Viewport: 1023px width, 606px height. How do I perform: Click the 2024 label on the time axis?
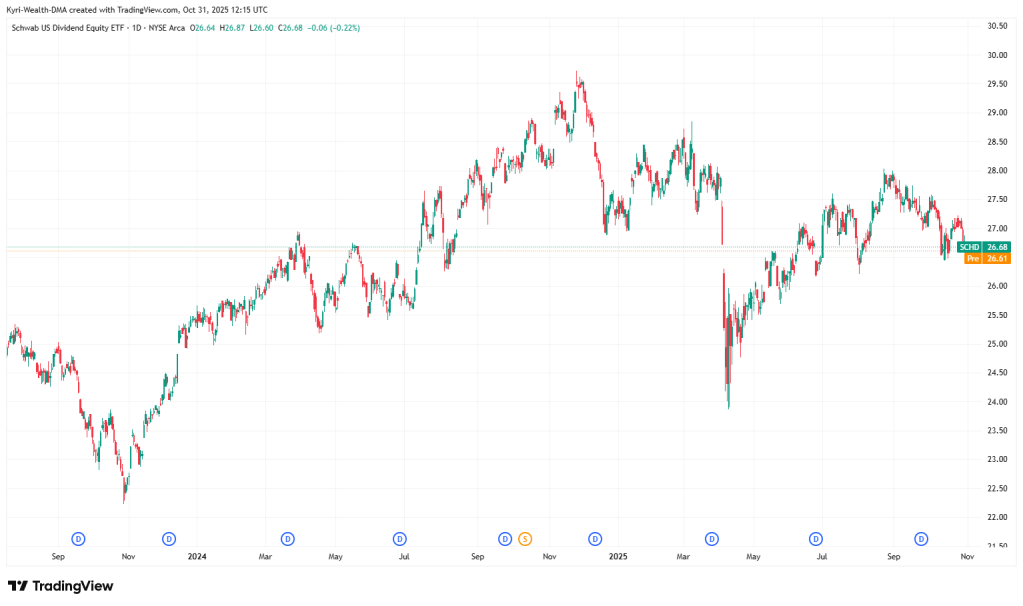(x=197, y=555)
